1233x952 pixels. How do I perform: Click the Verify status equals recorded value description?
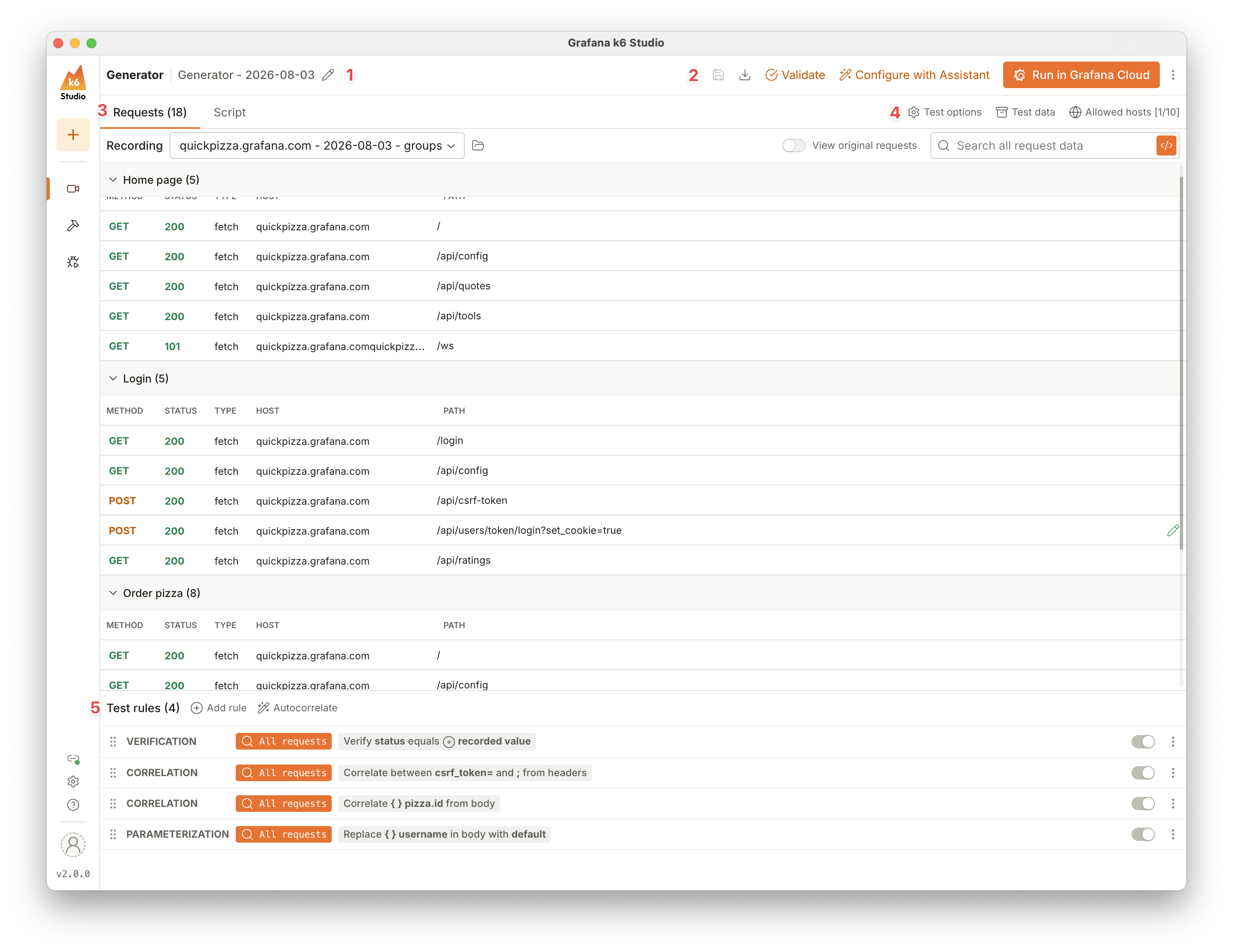(x=437, y=741)
